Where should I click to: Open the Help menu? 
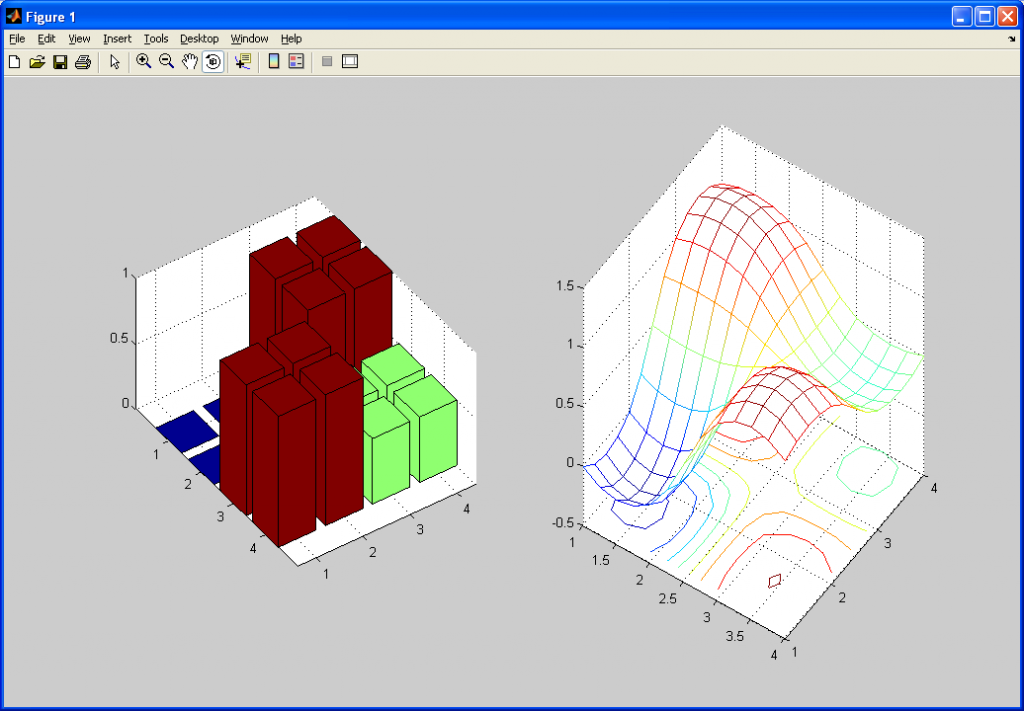[x=291, y=38]
